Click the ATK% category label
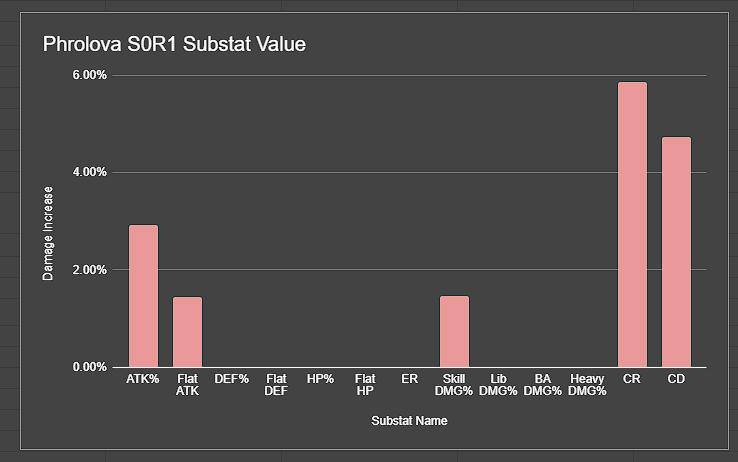This screenshot has height=462, width=738. (143, 379)
